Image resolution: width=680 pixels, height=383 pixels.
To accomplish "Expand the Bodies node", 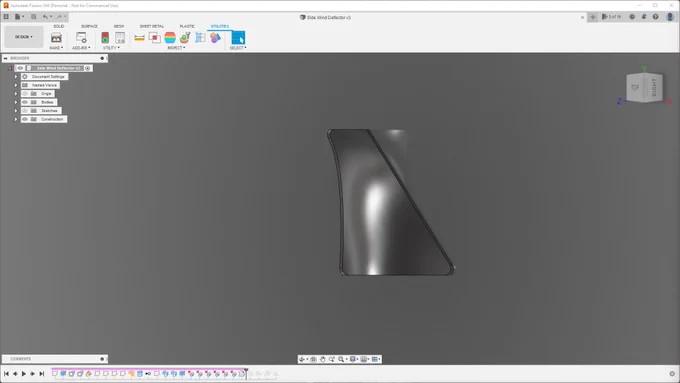I will click(16, 102).
